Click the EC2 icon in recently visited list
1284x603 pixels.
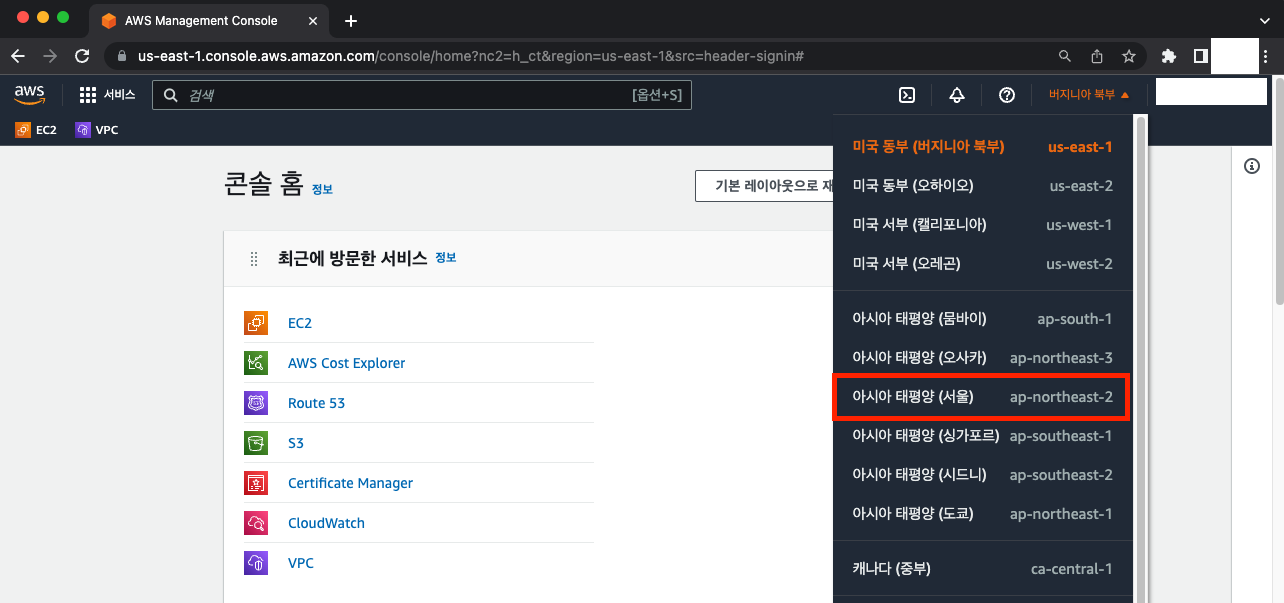(x=256, y=323)
